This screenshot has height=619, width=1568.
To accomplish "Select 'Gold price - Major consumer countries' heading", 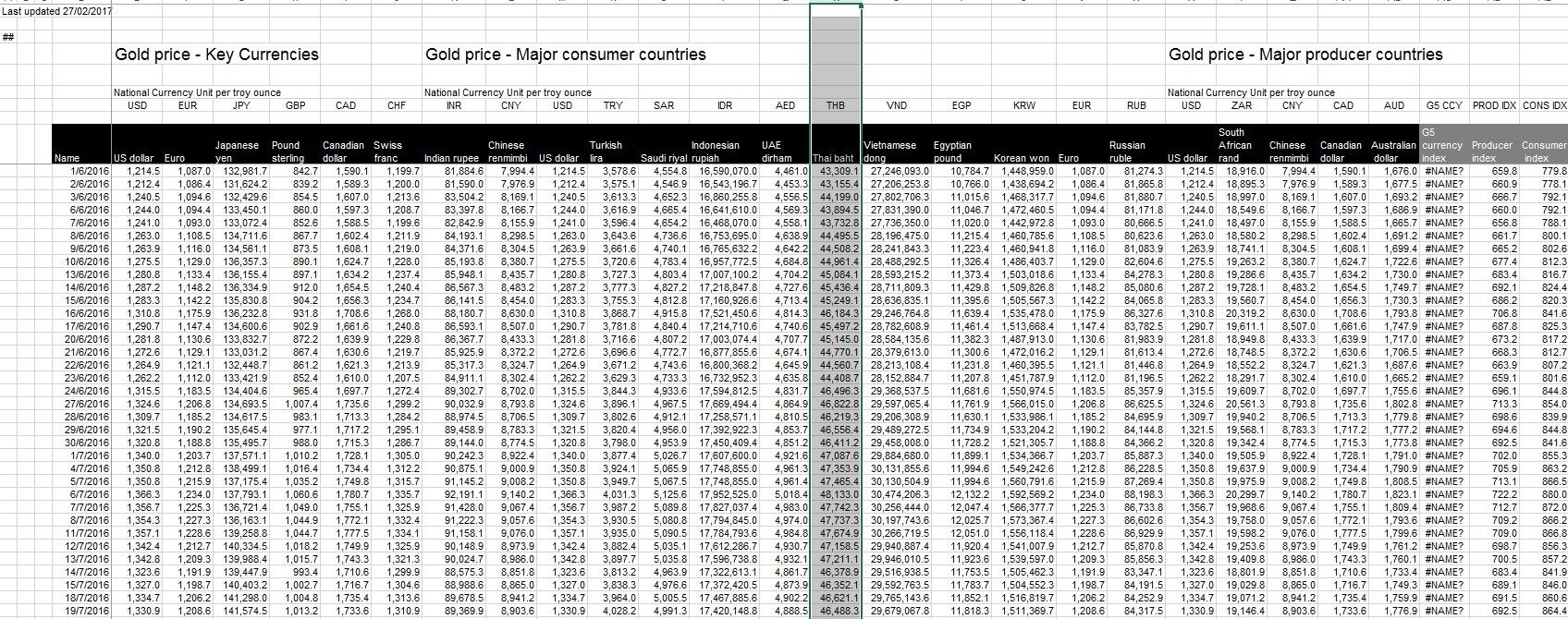I will (565, 55).
